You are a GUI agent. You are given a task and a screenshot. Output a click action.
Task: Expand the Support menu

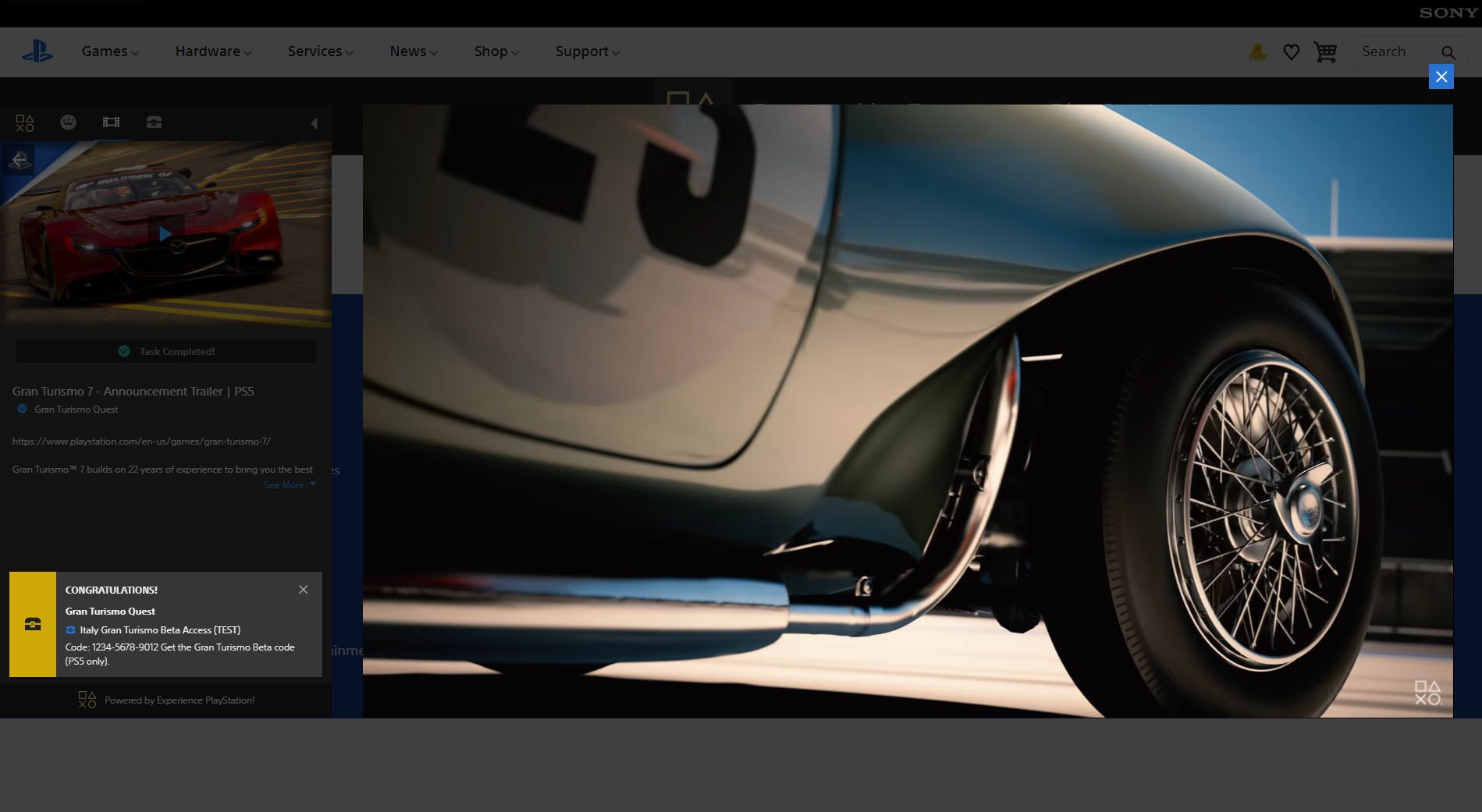click(588, 51)
